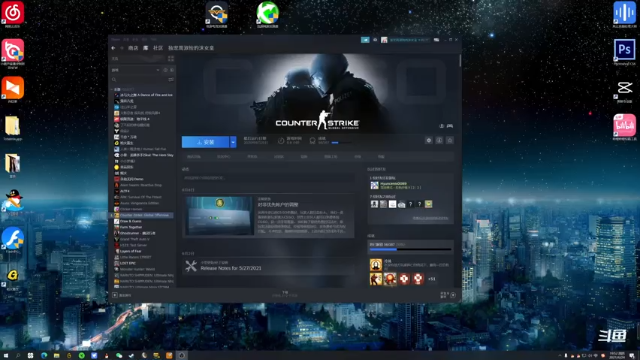Select Grand Theft Auto V in the list
Screen dimensions: 640x360
coord(132,239)
